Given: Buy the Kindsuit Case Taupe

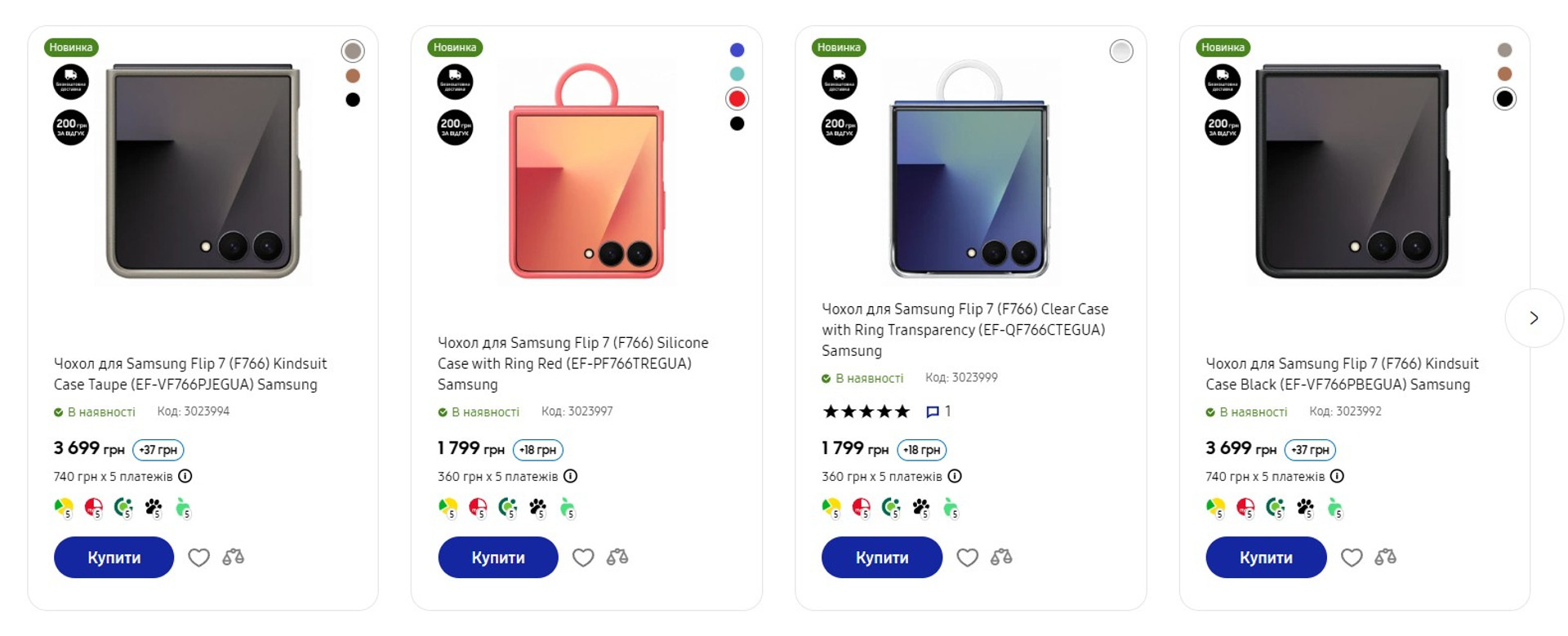Looking at the screenshot, I should 114,558.
